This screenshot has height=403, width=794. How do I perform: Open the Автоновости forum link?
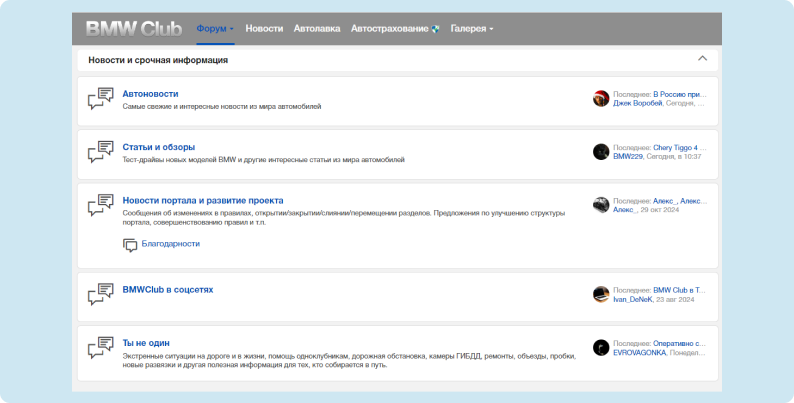pyautogui.click(x=150, y=93)
